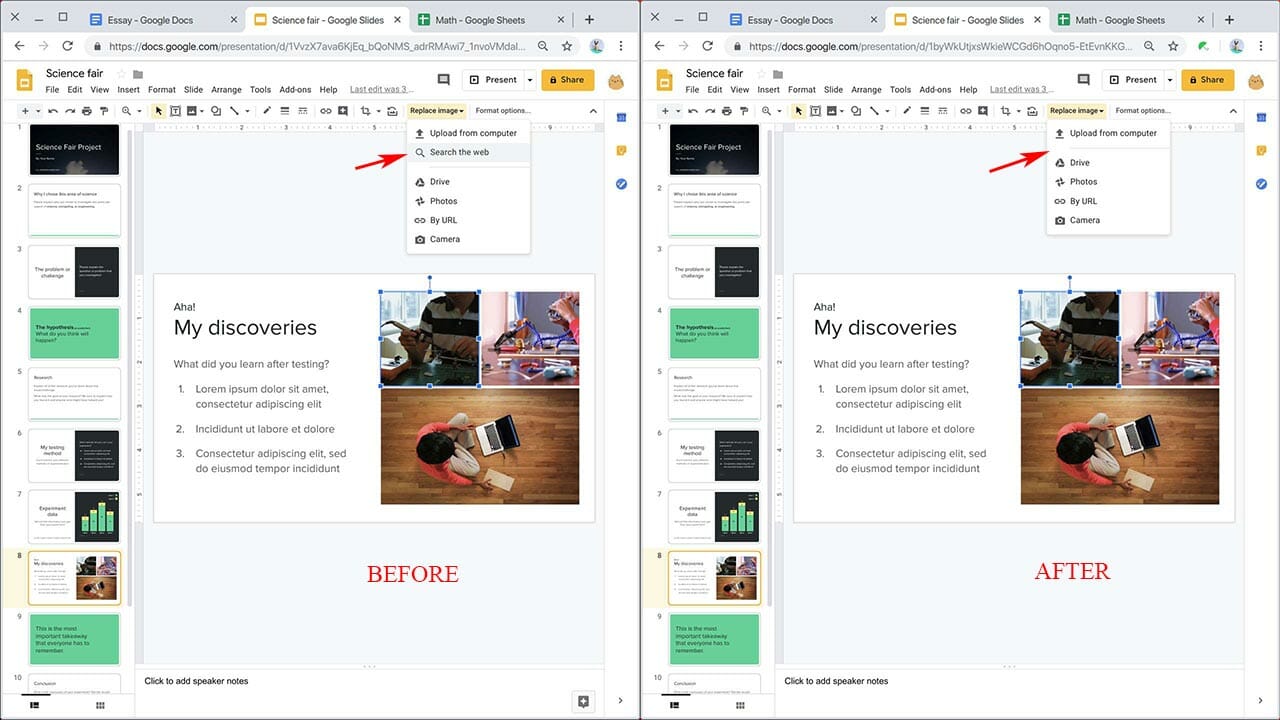Open Google Calendar in the side panel
Screen dimensions: 1280x720
tap(621, 117)
